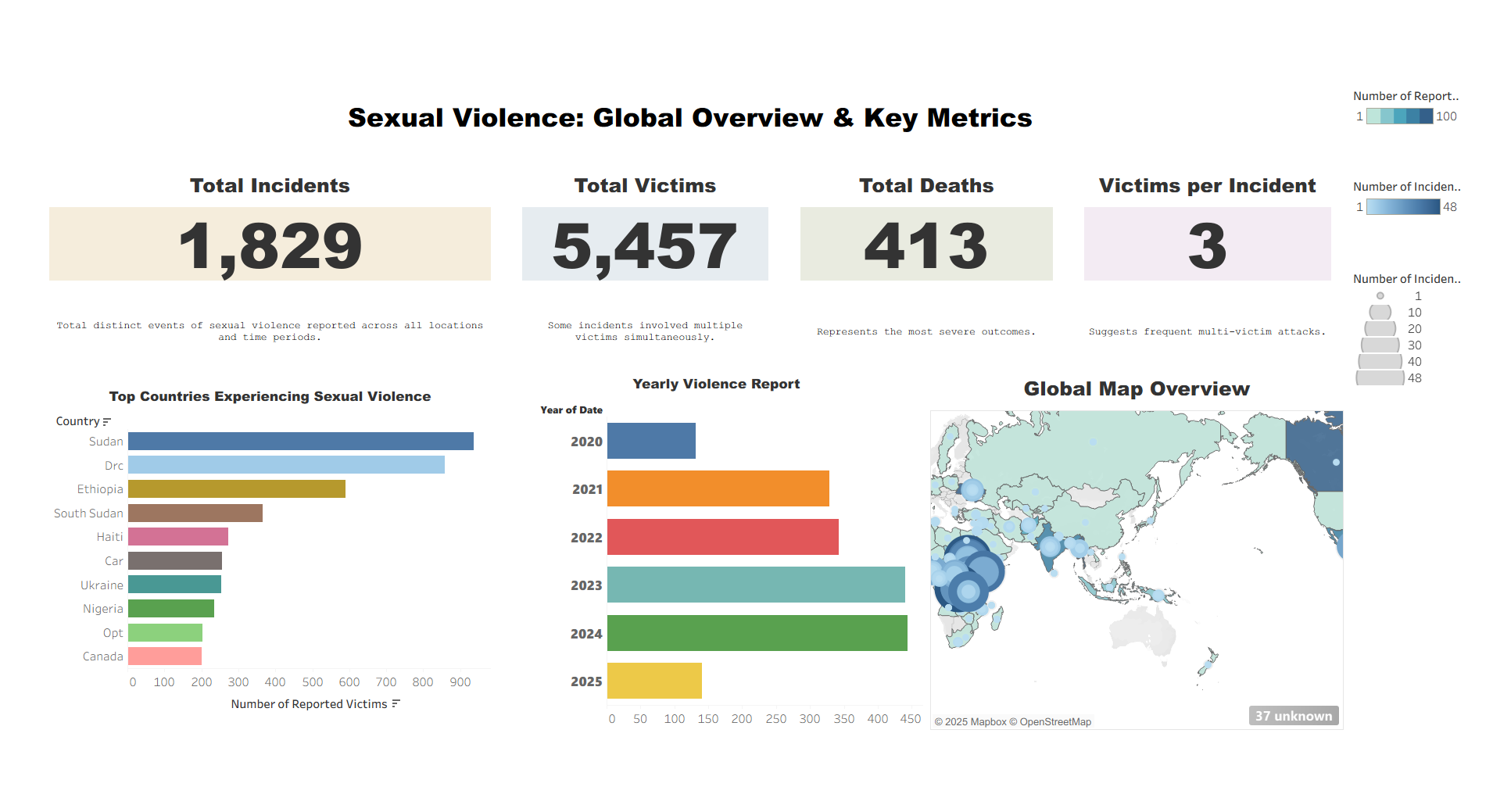
Task: Select the Ukraine teal bar
Action: click(x=174, y=585)
